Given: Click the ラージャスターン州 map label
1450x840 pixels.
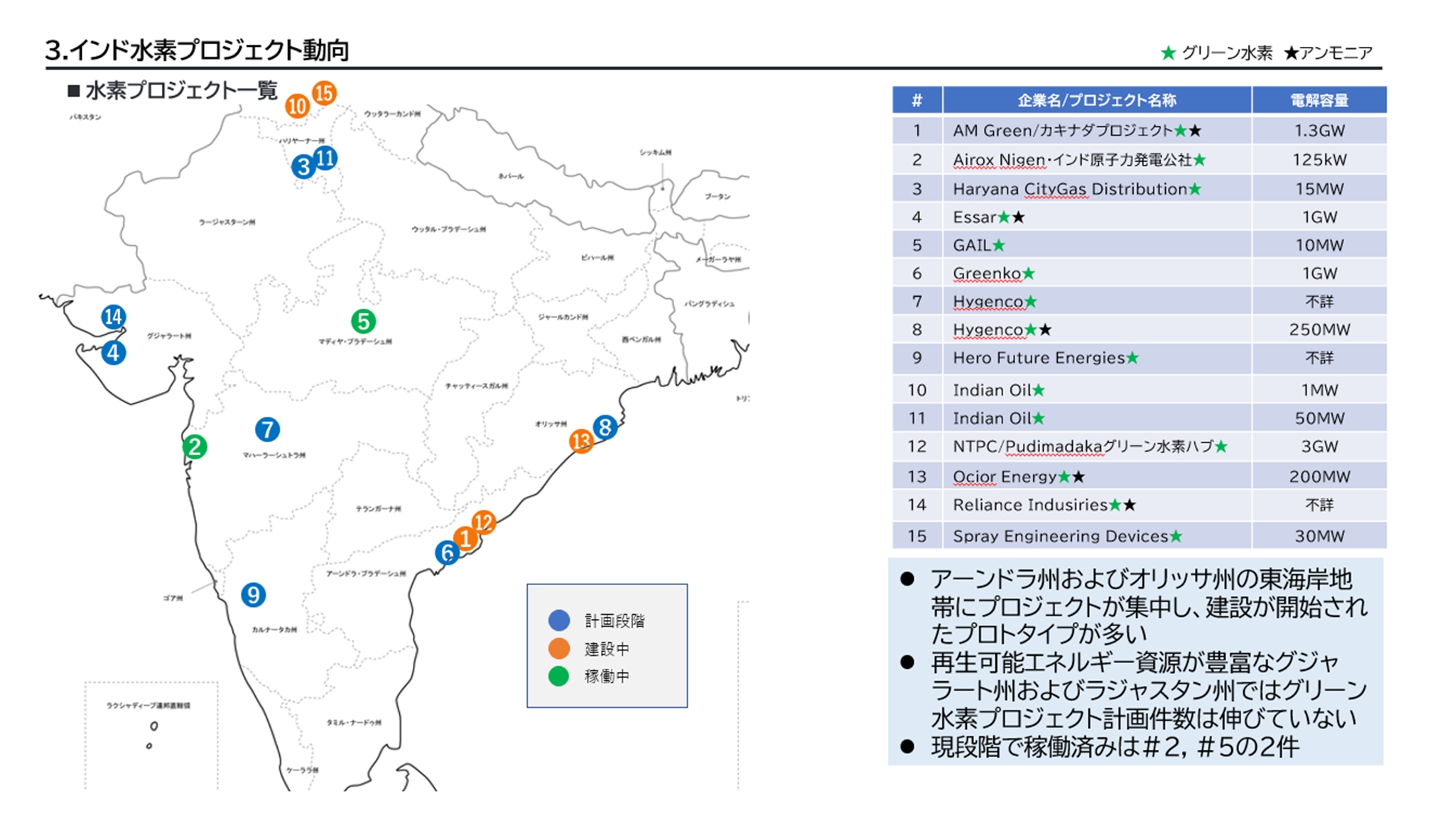Looking at the screenshot, I should pos(227,222).
